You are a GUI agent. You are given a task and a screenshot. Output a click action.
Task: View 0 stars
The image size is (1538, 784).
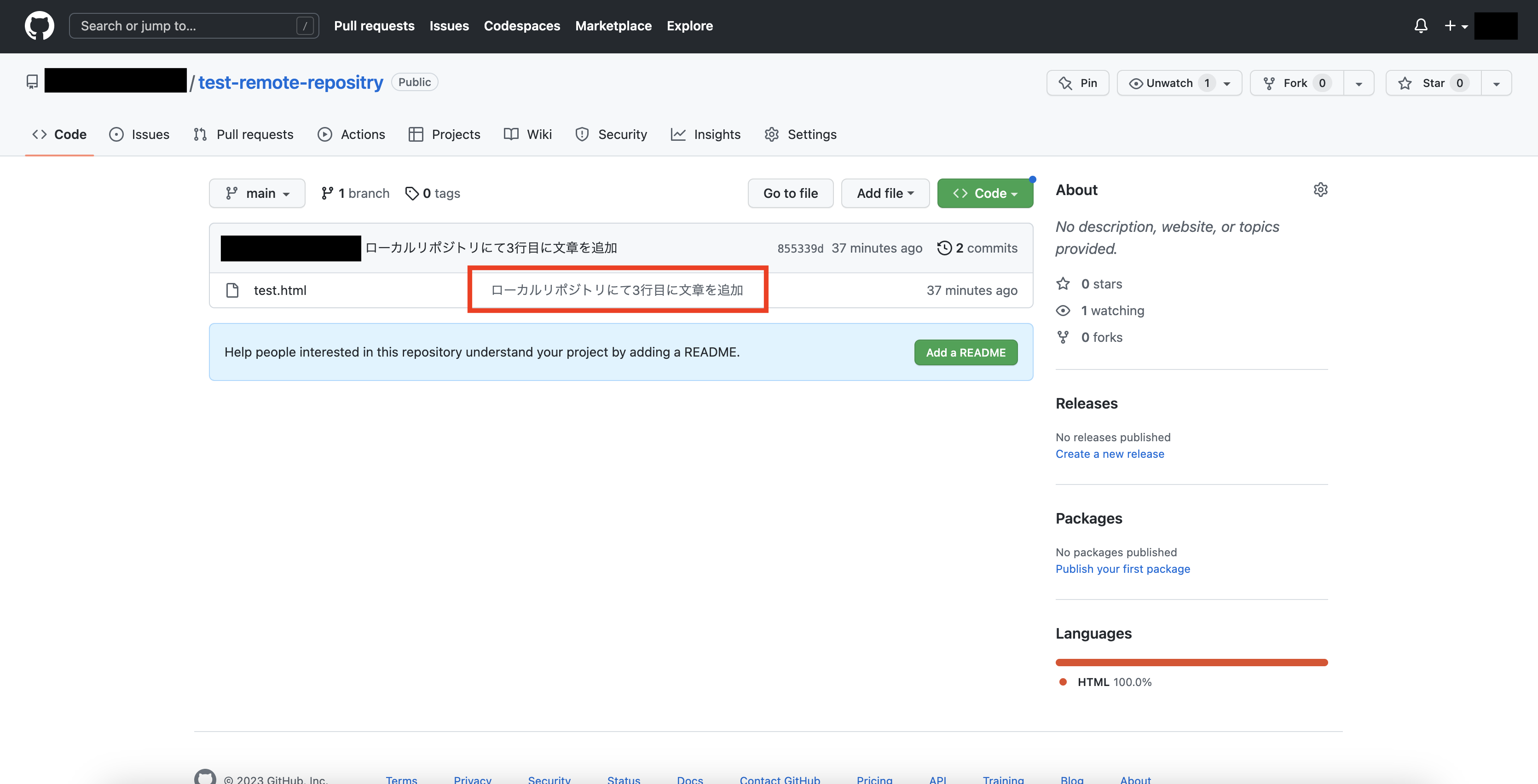(1090, 283)
